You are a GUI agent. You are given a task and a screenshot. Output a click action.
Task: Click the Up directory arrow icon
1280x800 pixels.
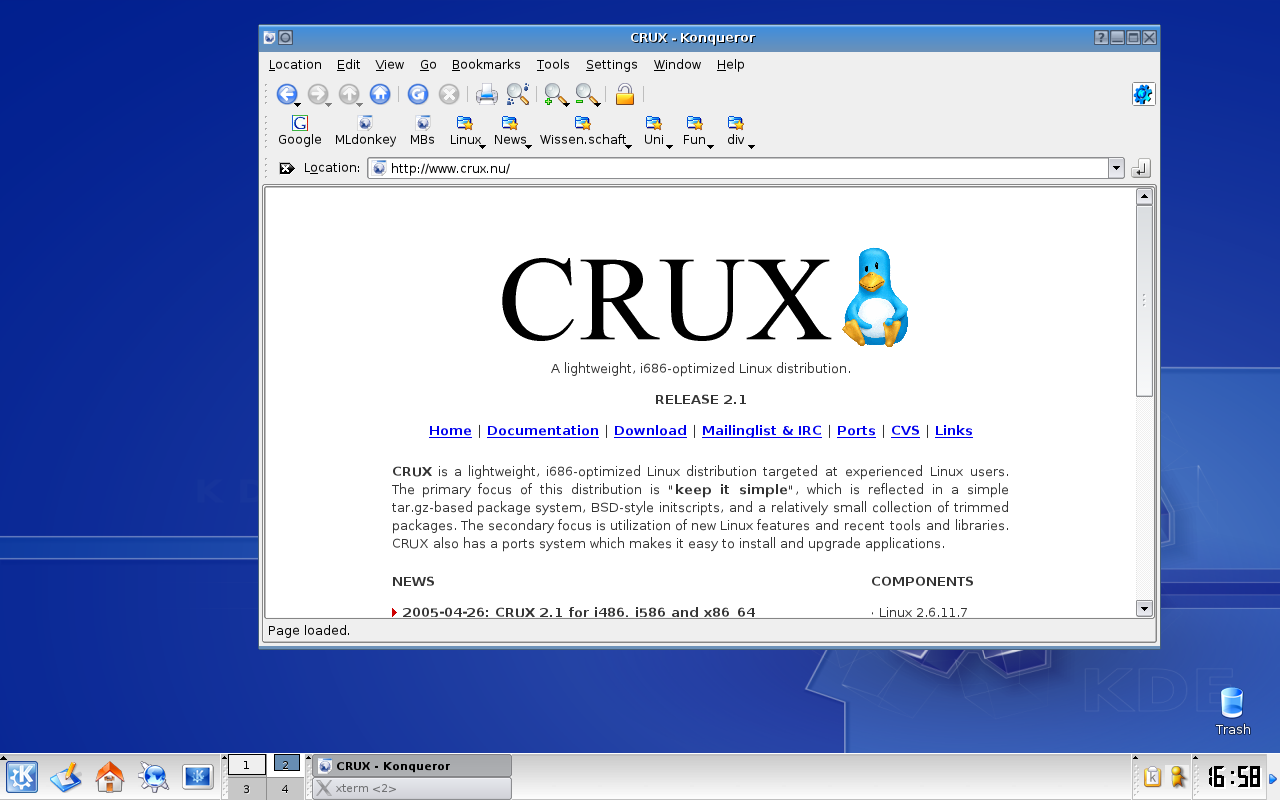tap(348, 94)
